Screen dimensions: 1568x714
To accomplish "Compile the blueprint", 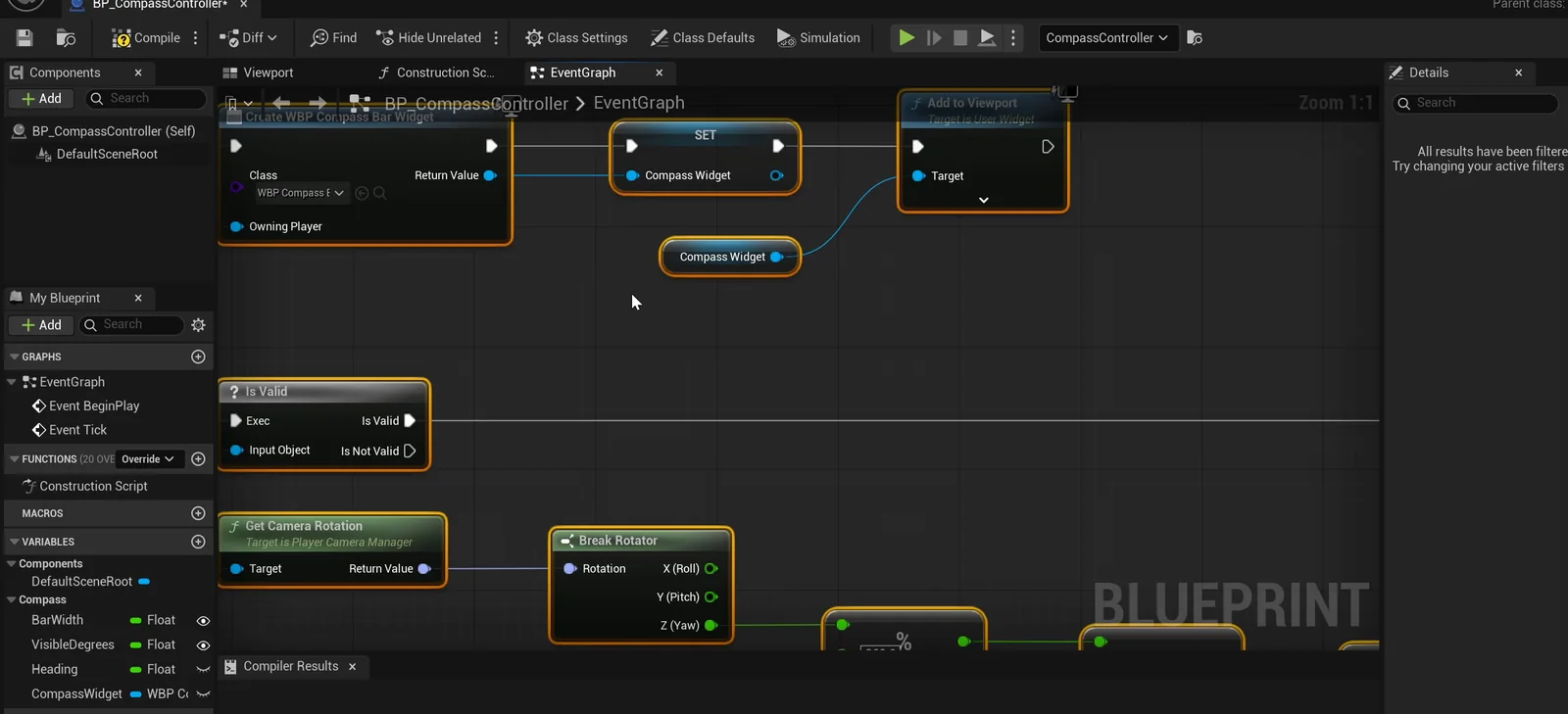I will (146, 38).
